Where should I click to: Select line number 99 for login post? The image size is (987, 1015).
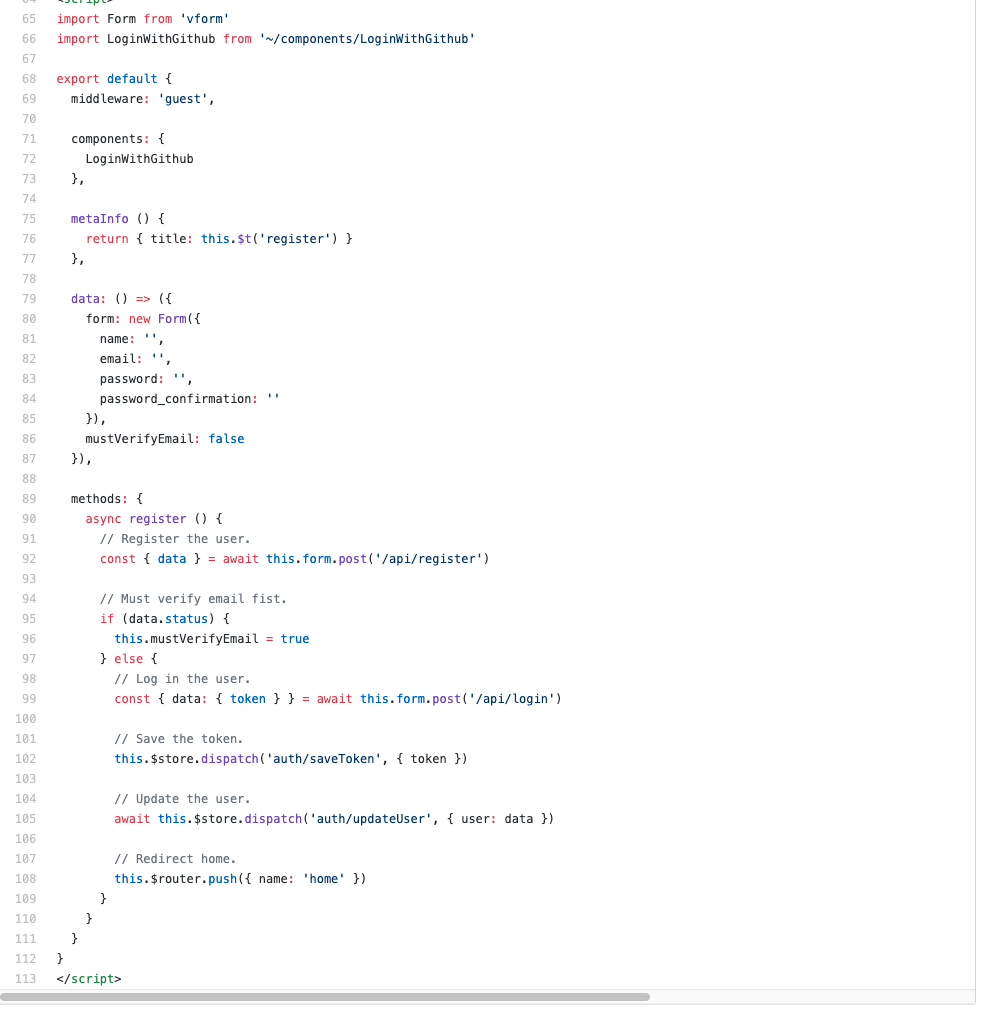pos(28,698)
